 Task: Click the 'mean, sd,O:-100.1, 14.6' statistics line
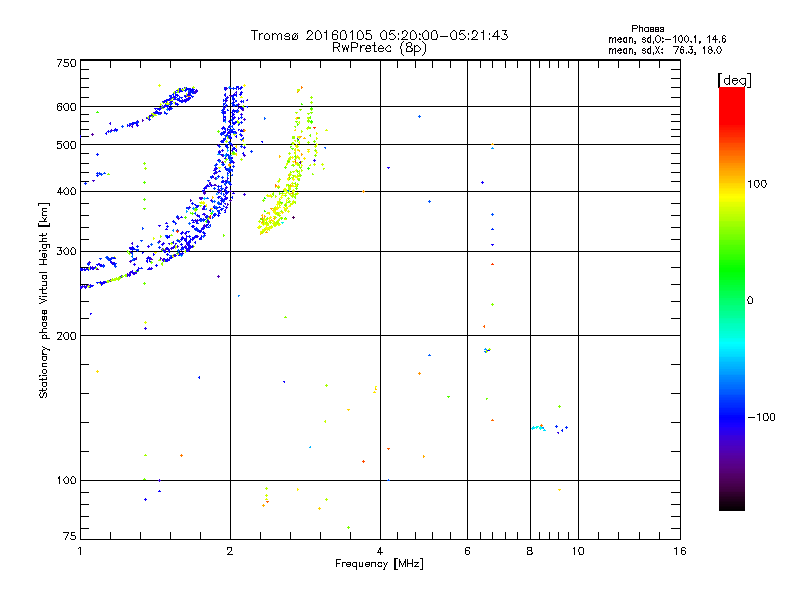(x=667, y=39)
